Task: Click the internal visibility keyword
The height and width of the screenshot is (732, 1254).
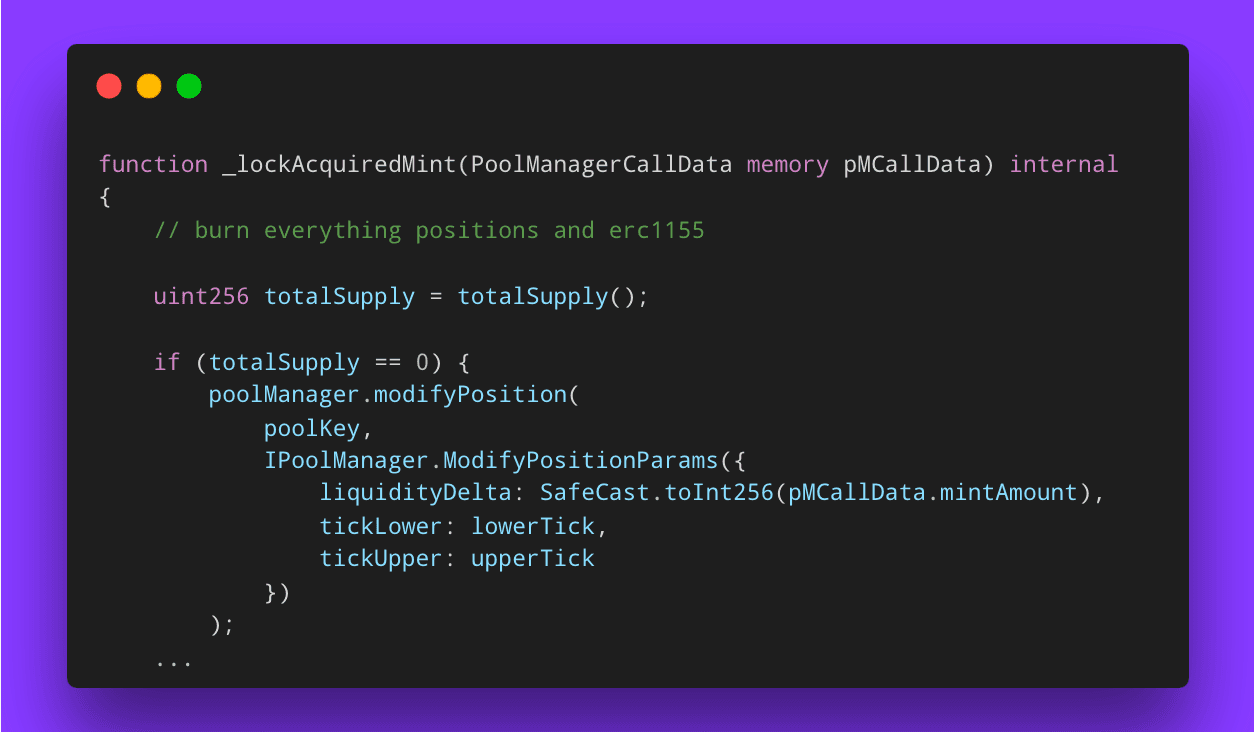Action: (1064, 164)
